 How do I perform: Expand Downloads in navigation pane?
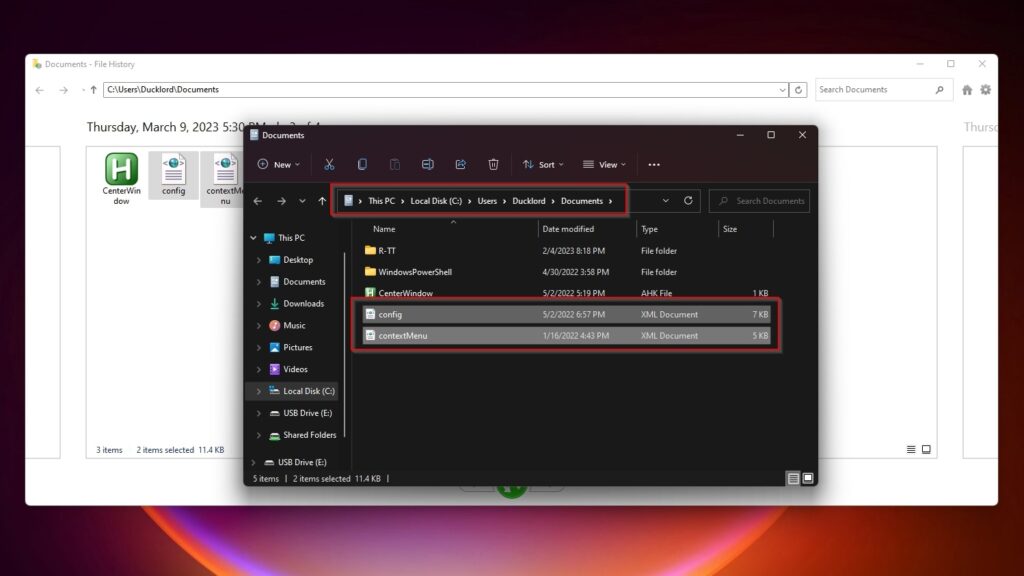coord(259,304)
